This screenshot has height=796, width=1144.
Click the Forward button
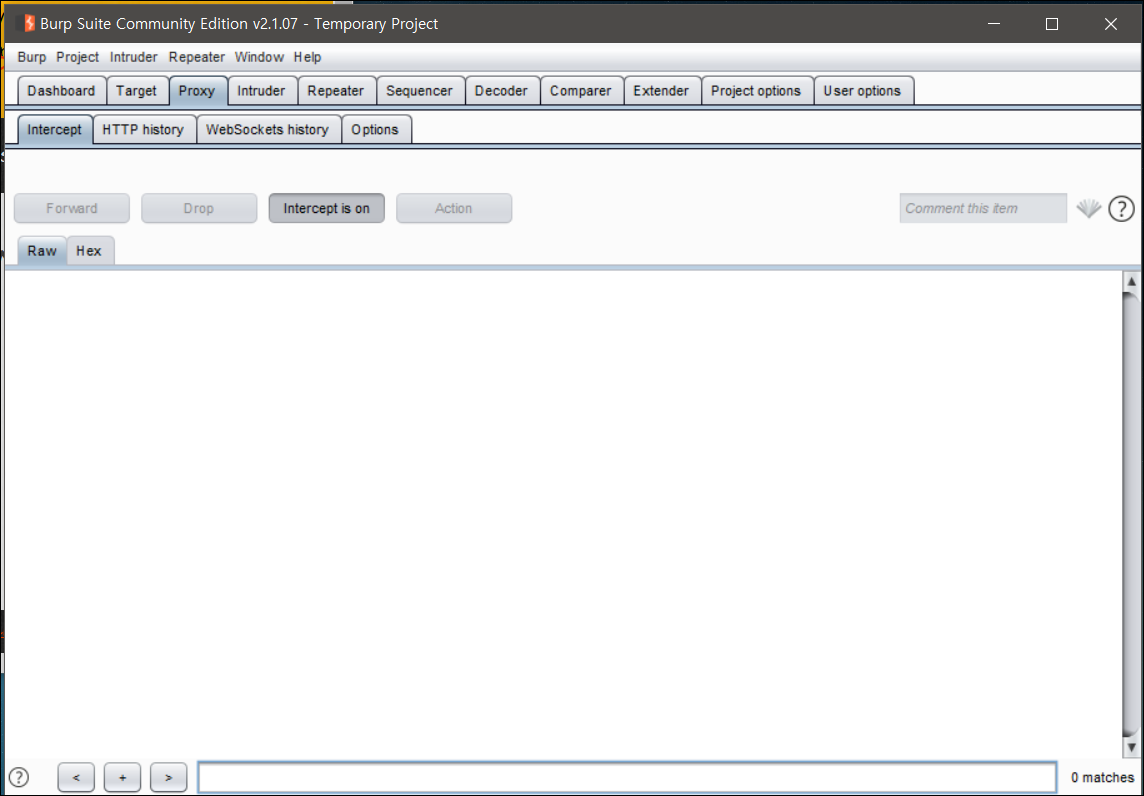click(72, 208)
